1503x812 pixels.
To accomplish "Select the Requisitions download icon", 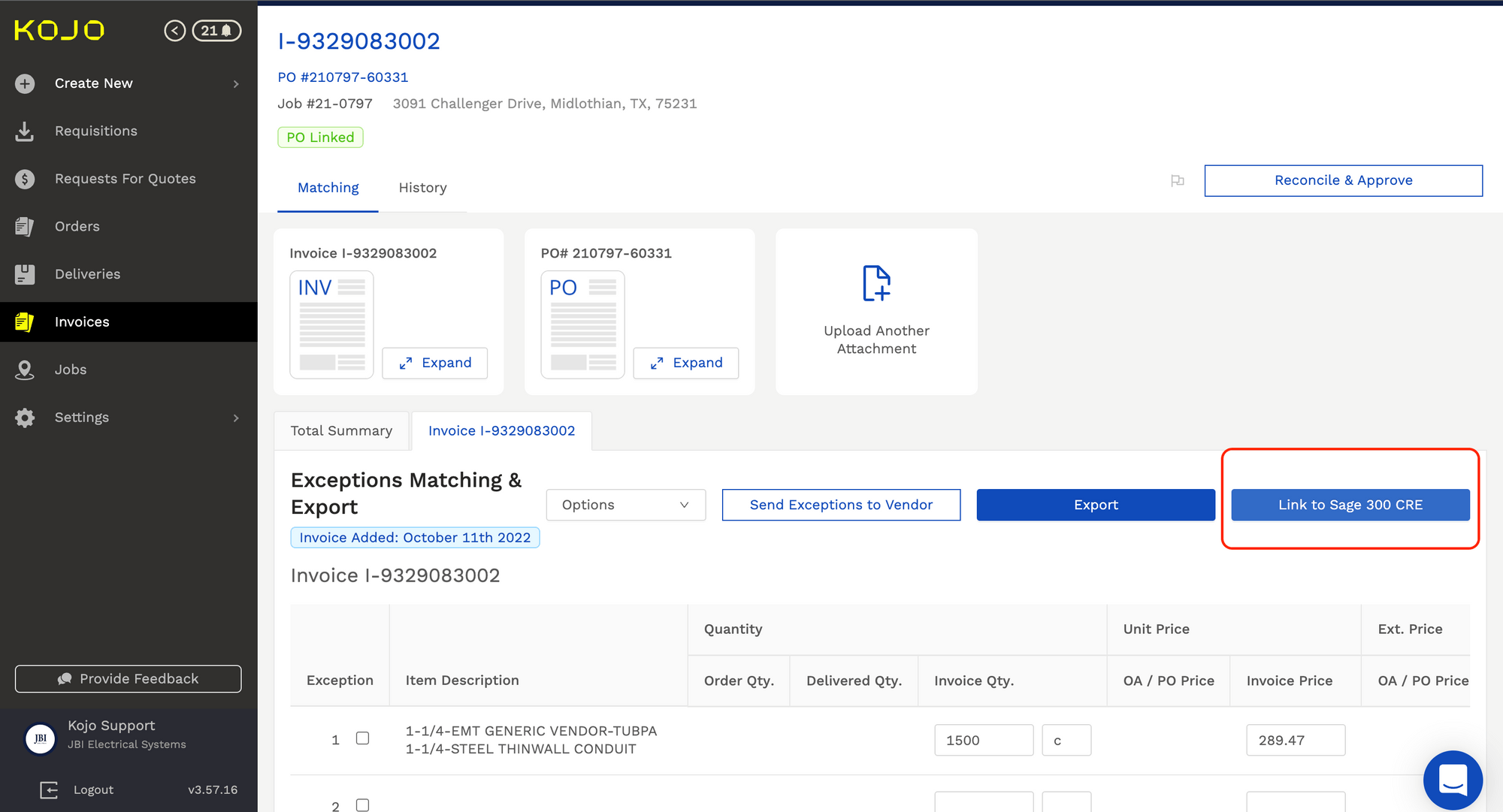I will click(25, 131).
